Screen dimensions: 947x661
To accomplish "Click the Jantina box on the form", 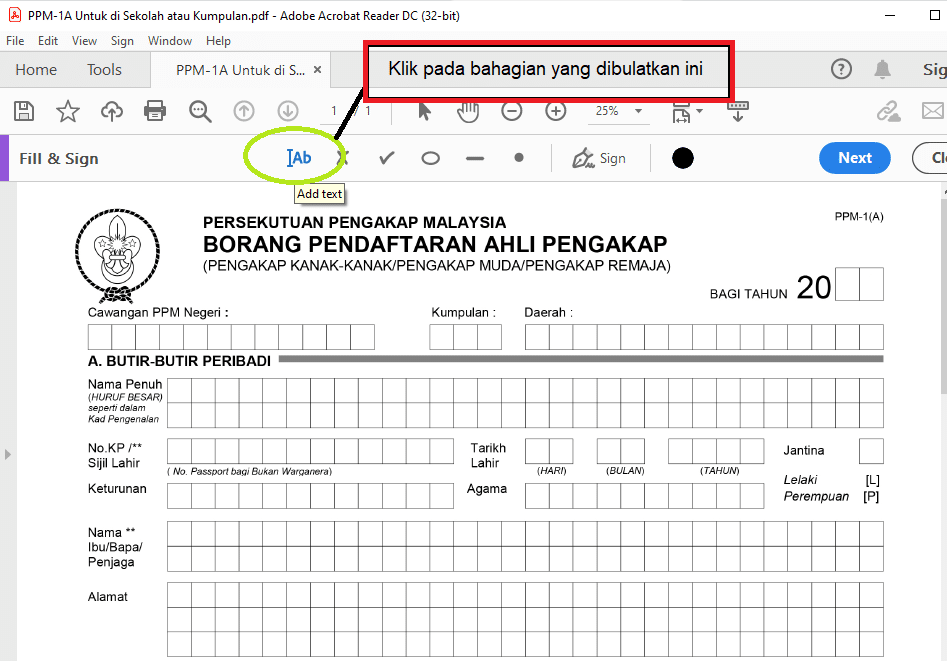I will pos(871,451).
